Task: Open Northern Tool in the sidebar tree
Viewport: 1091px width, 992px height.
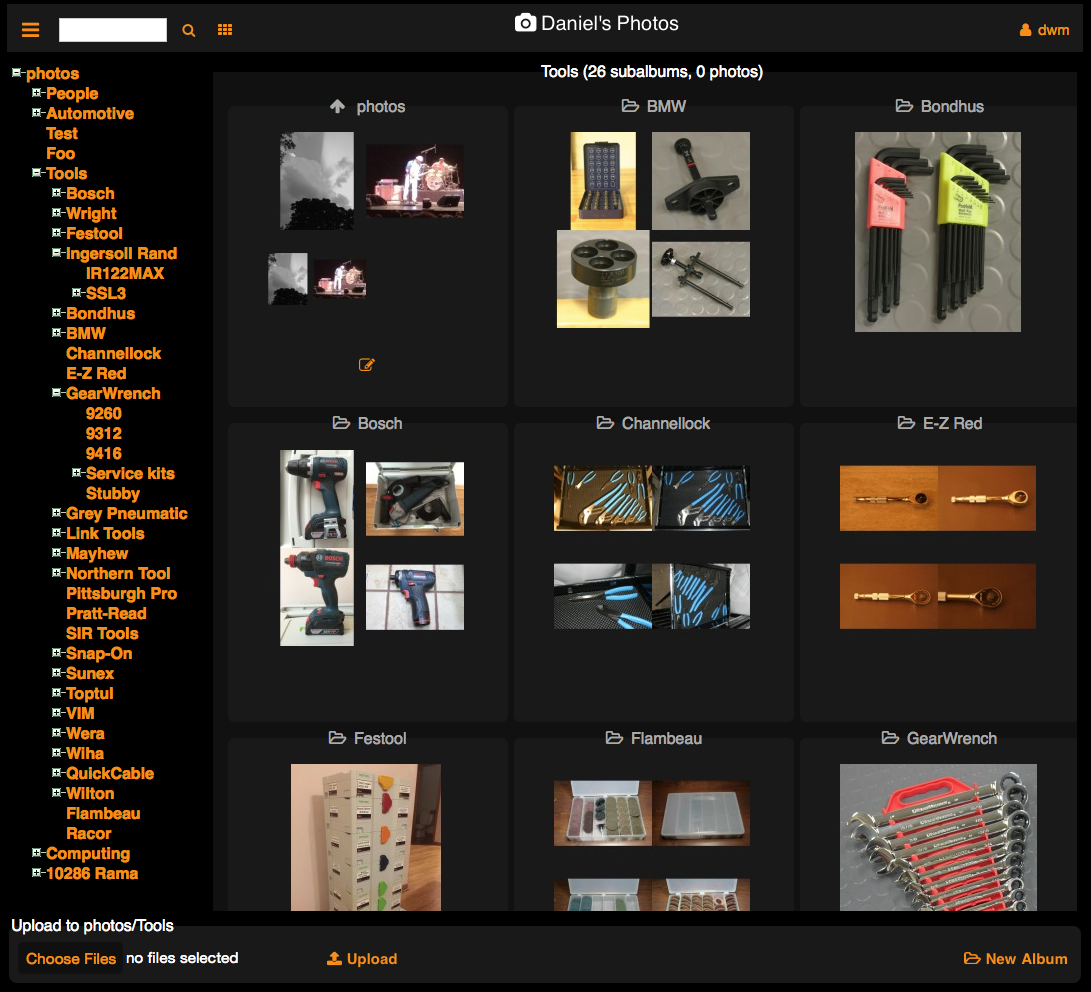Action: coord(118,573)
